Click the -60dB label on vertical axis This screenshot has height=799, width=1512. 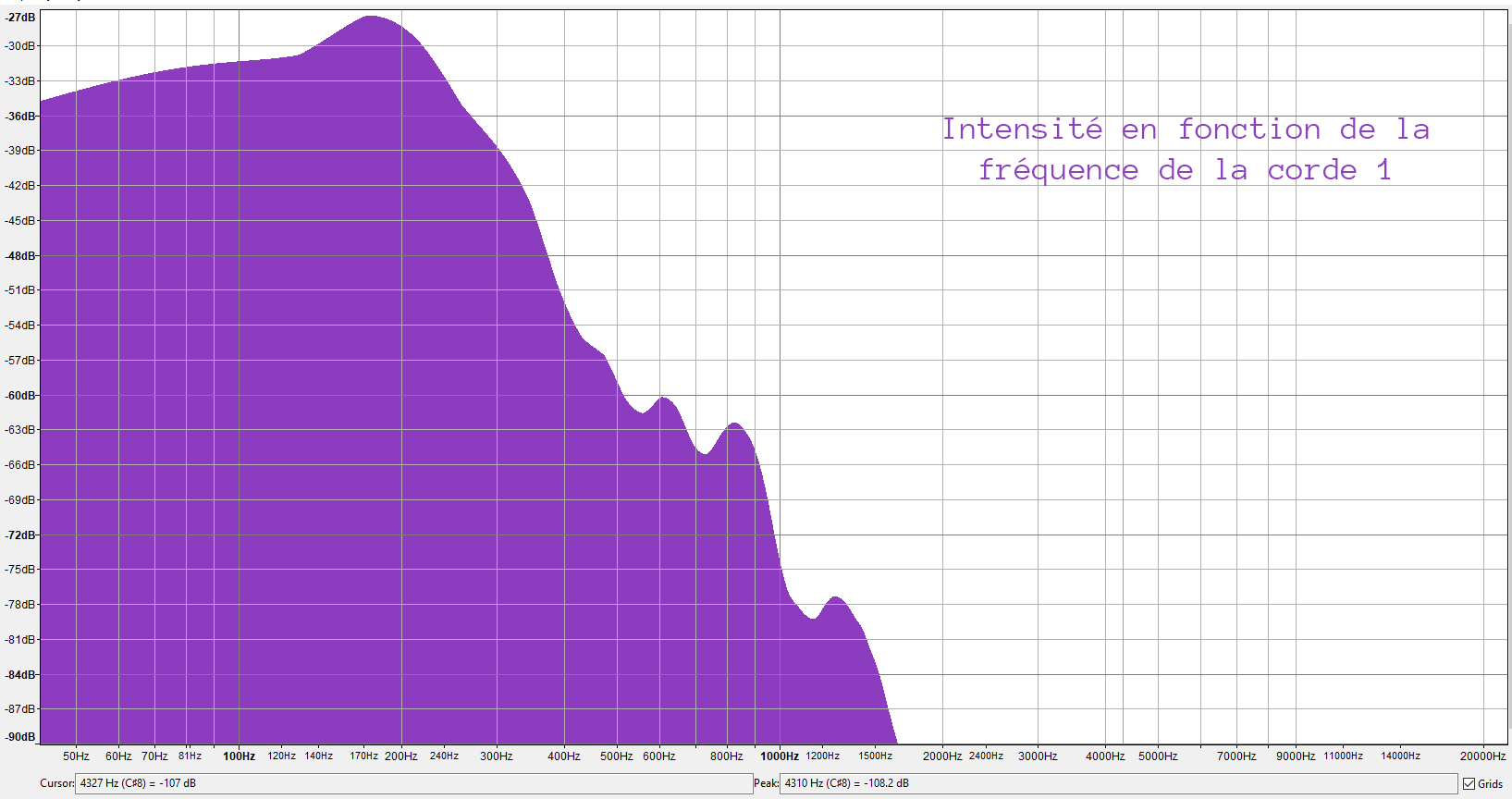click(20, 396)
